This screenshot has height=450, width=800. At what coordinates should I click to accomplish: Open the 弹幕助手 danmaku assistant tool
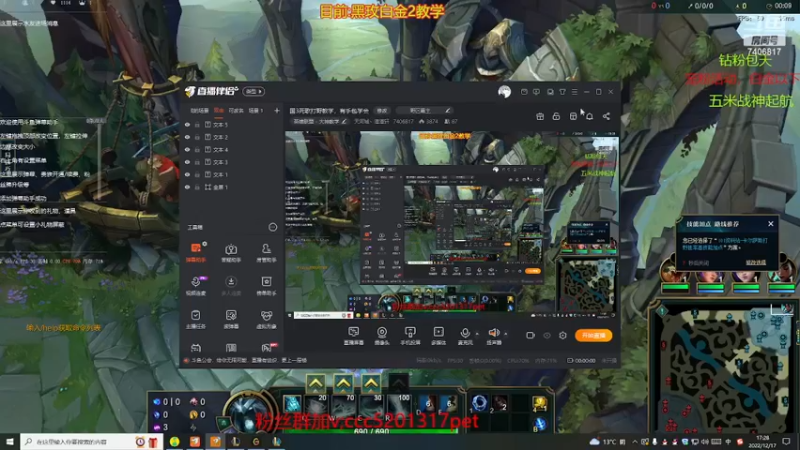point(196,252)
